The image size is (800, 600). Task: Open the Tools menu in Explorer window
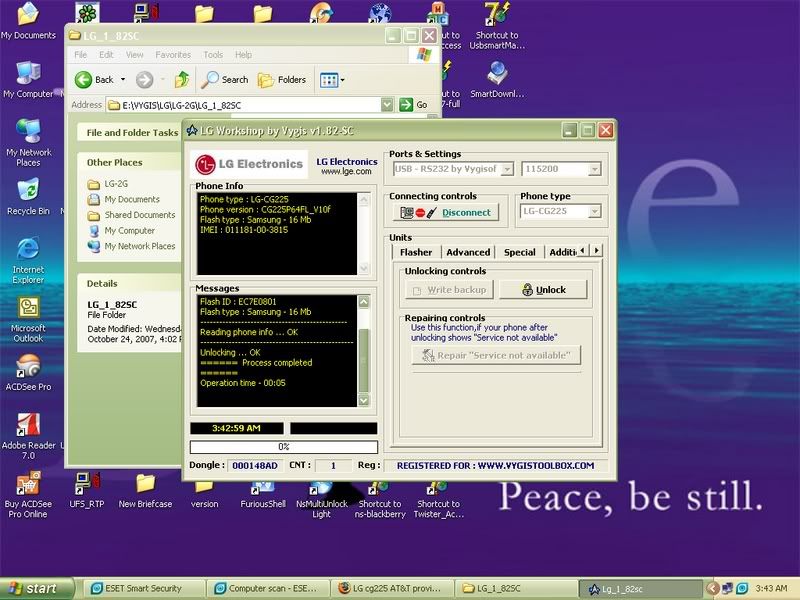click(x=213, y=55)
